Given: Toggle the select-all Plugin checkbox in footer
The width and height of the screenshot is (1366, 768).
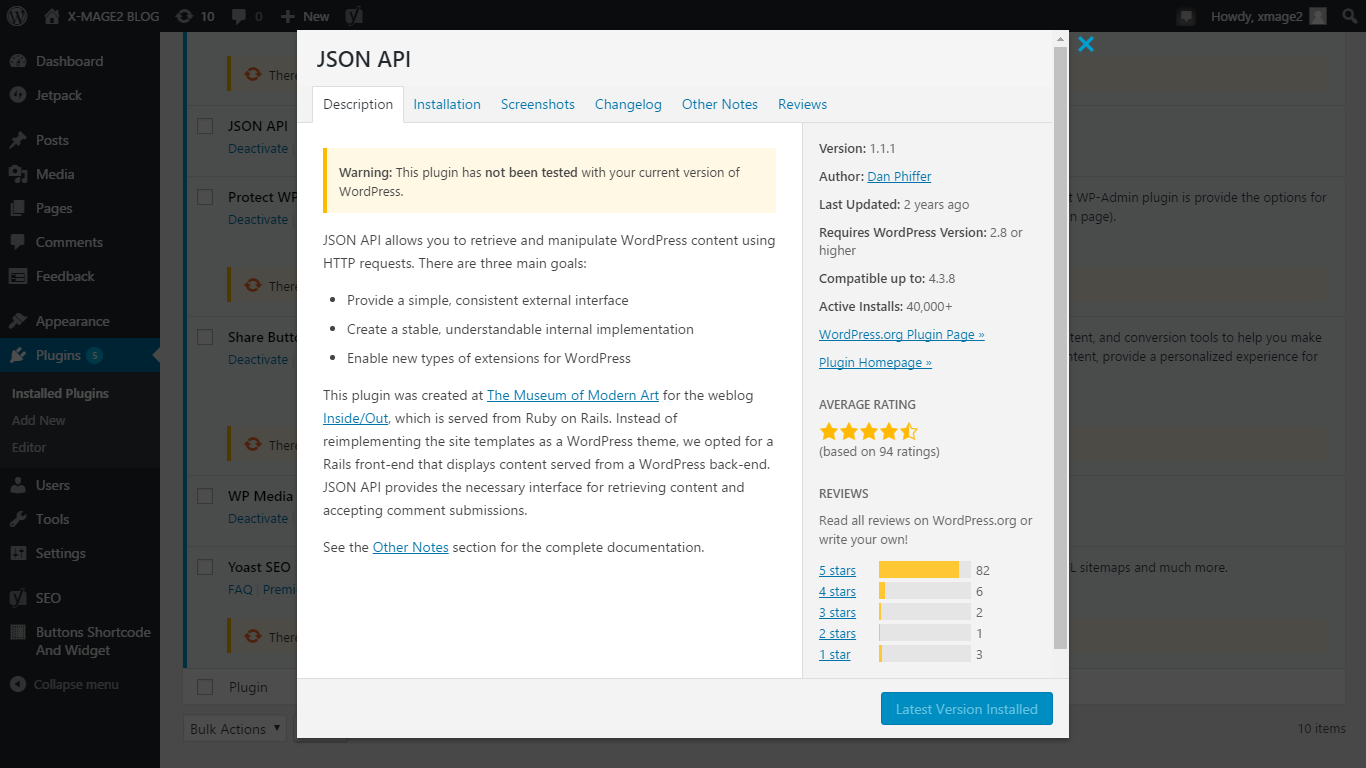Looking at the screenshot, I should (x=205, y=687).
